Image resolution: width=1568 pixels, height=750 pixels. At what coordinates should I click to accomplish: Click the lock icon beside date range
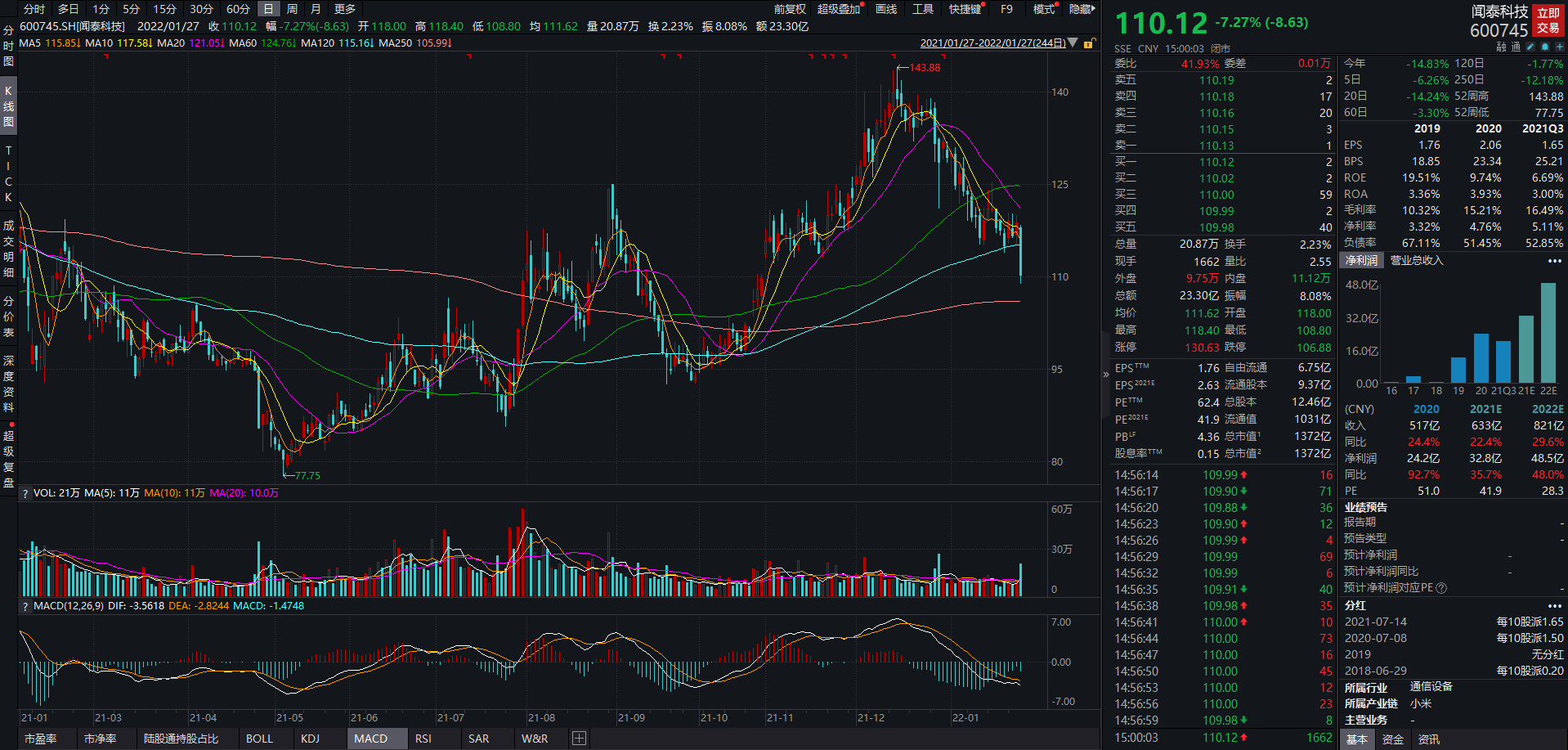click(x=1088, y=43)
